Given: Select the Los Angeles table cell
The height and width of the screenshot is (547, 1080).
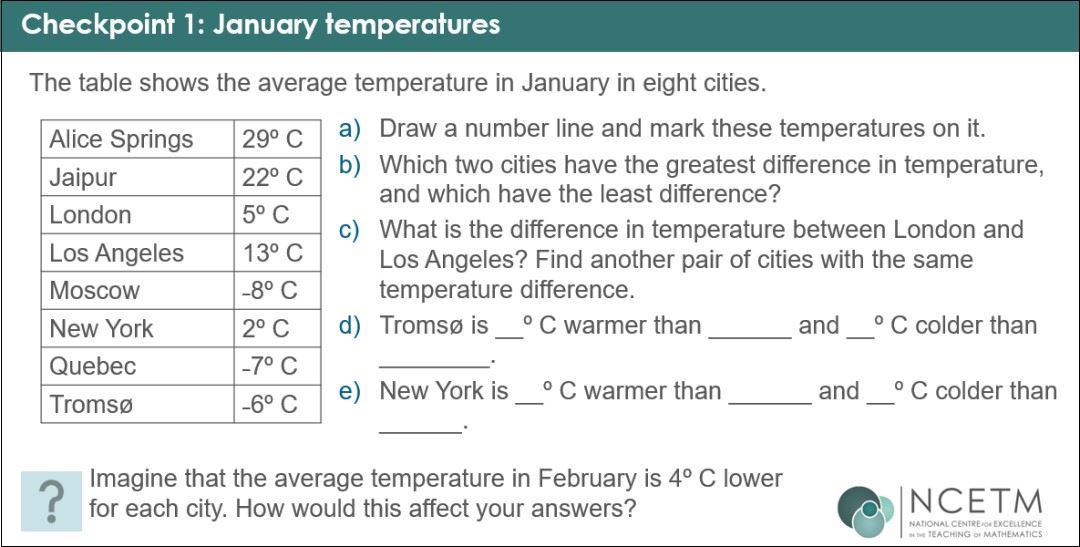Looking at the screenshot, I should 138,253.
